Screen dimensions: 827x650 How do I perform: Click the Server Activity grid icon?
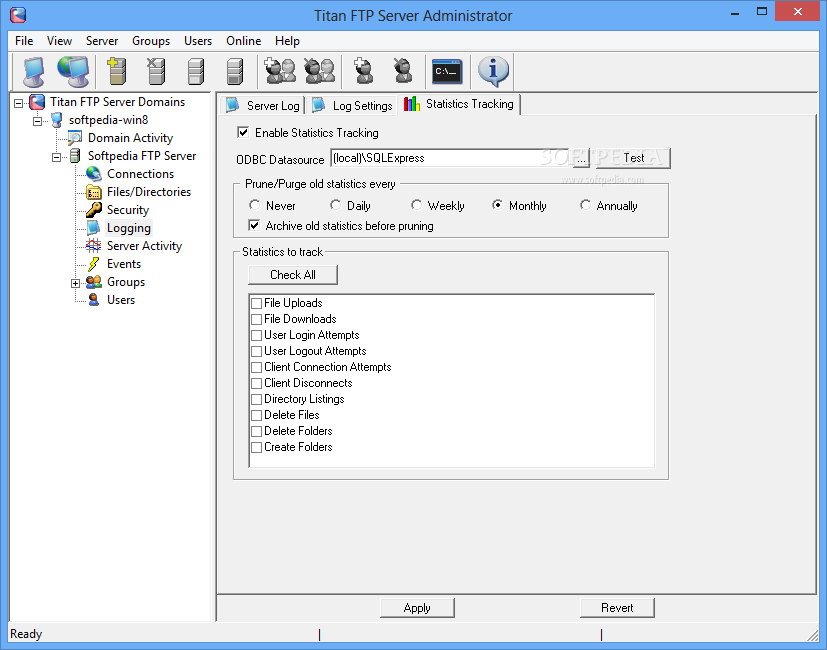(93, 245)
